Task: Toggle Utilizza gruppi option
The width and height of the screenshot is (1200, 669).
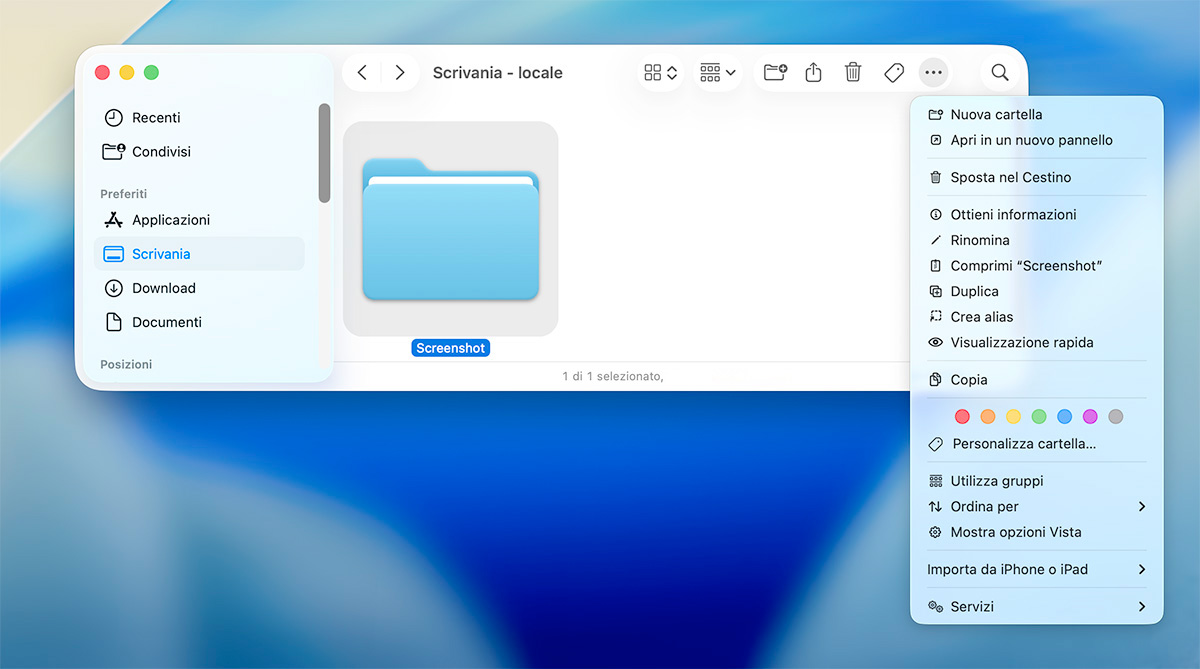Action: point(996,481)
